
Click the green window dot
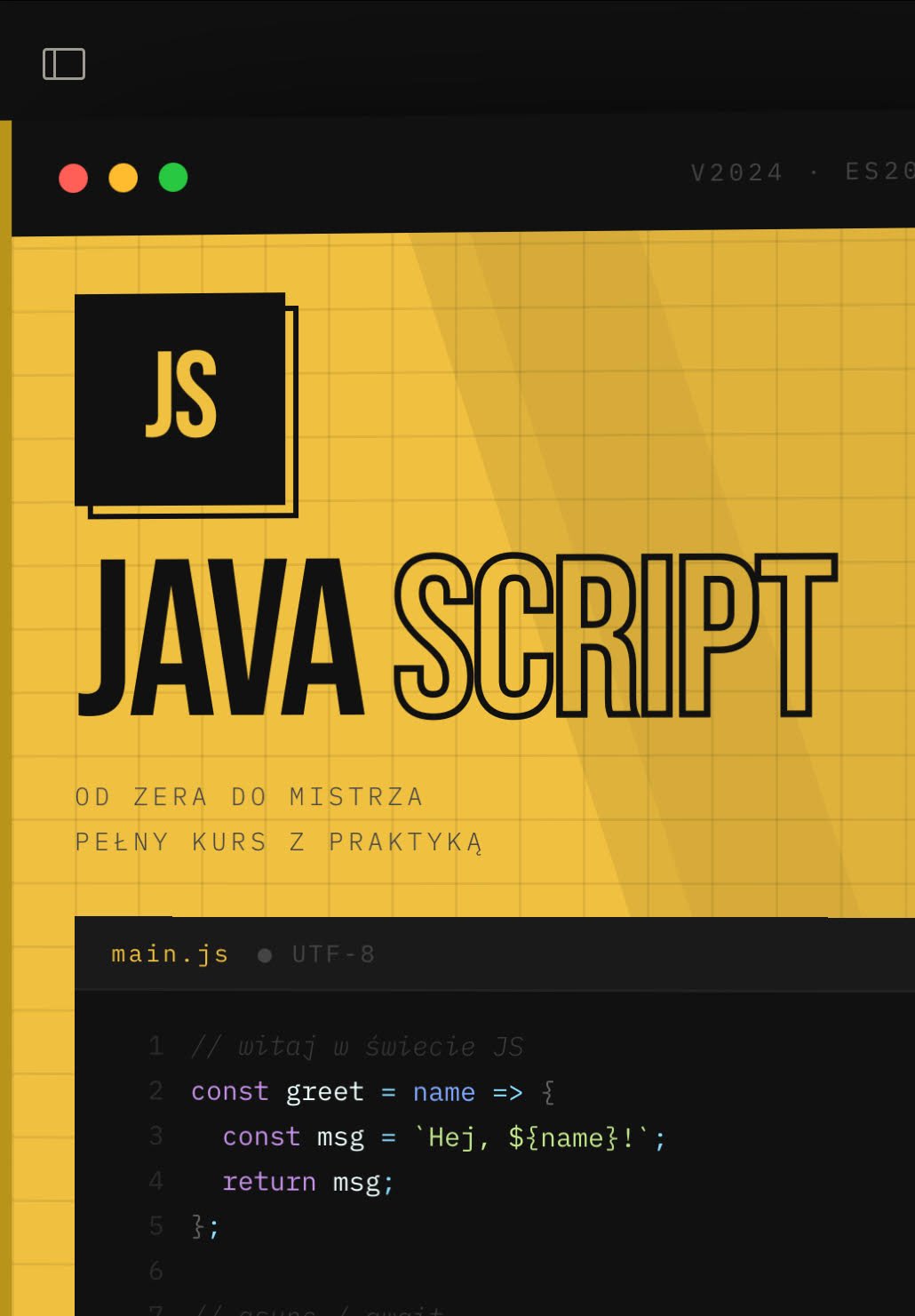pyautogui.click(x=173, y=178)
